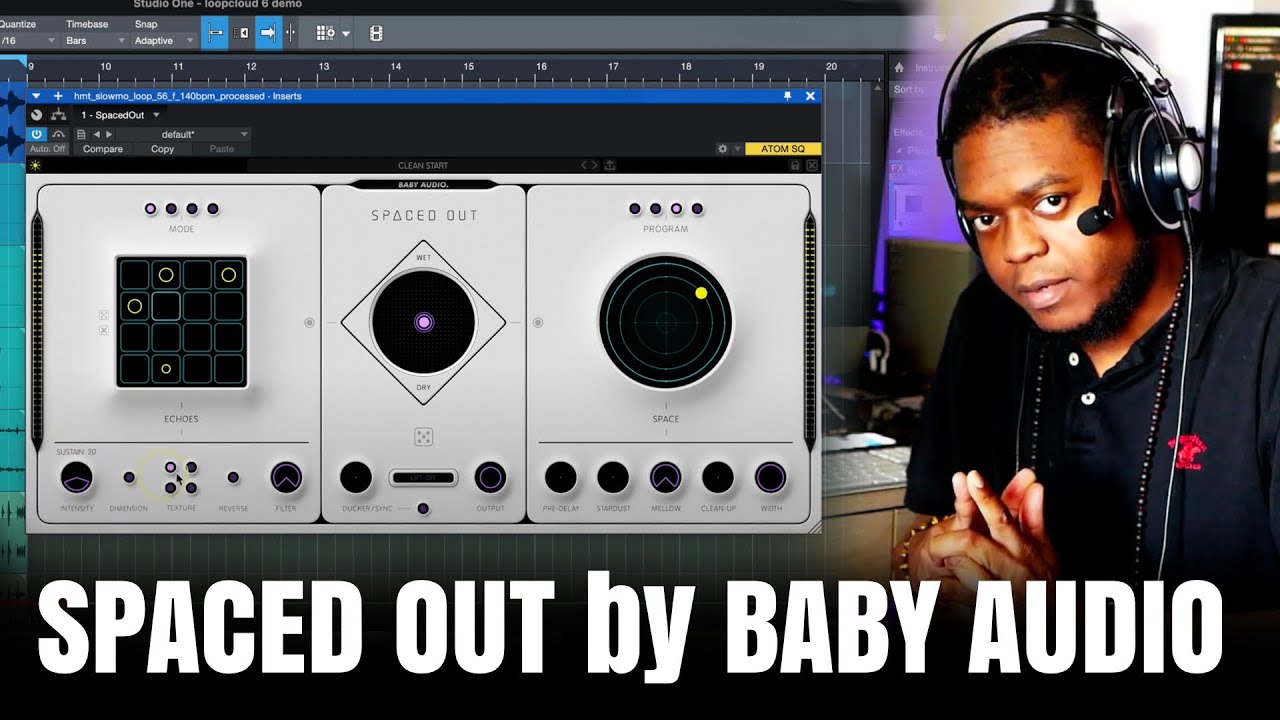Click the yellow dot on the SPACE radar

[701, 293]
